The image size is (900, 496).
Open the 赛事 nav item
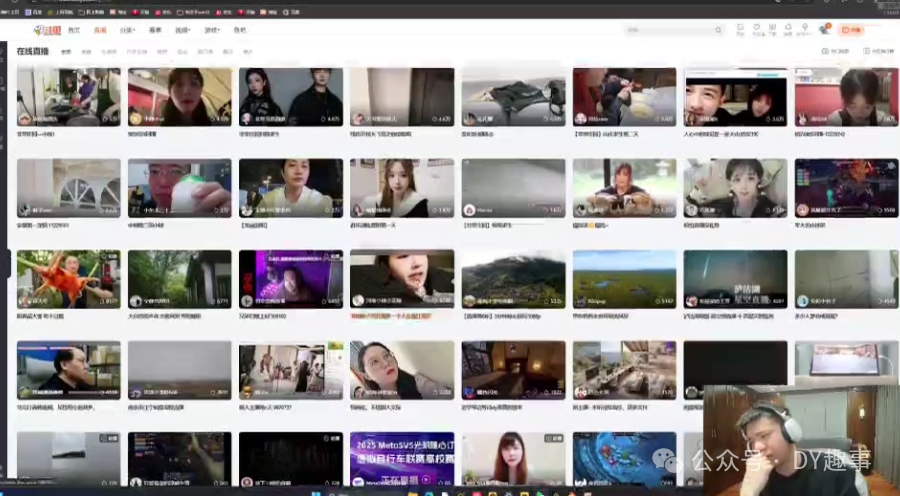click(x=156, y=30)
